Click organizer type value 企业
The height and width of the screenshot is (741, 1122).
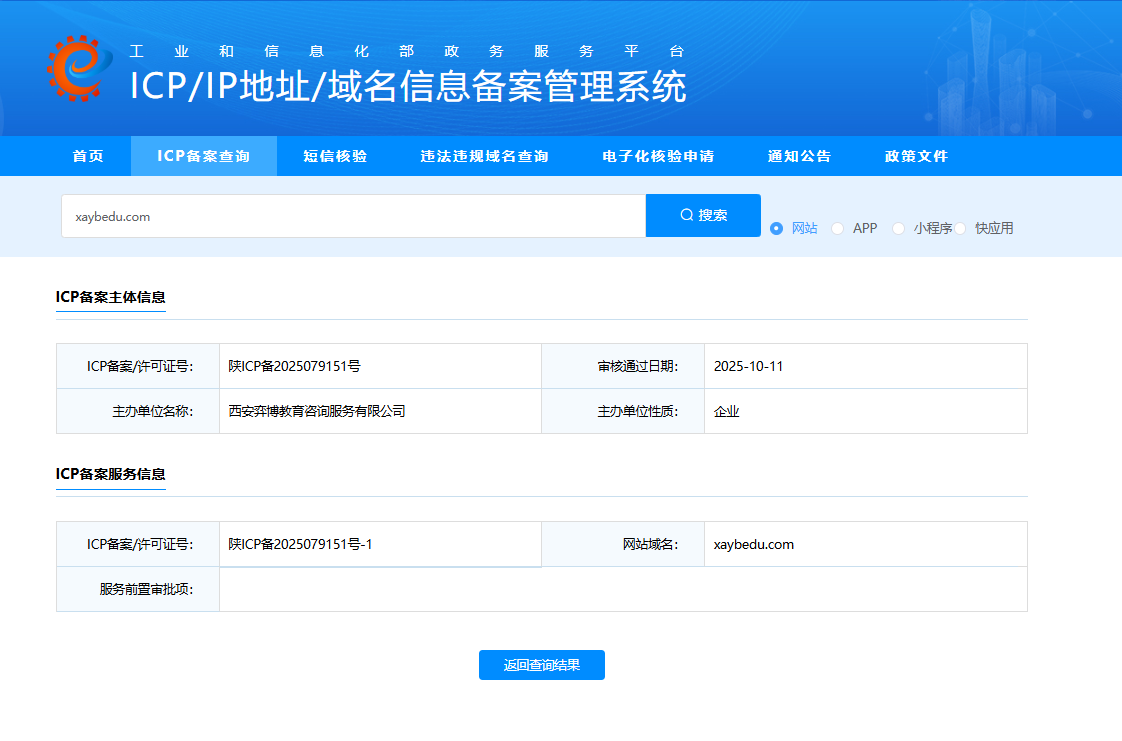tap(726, 411)
